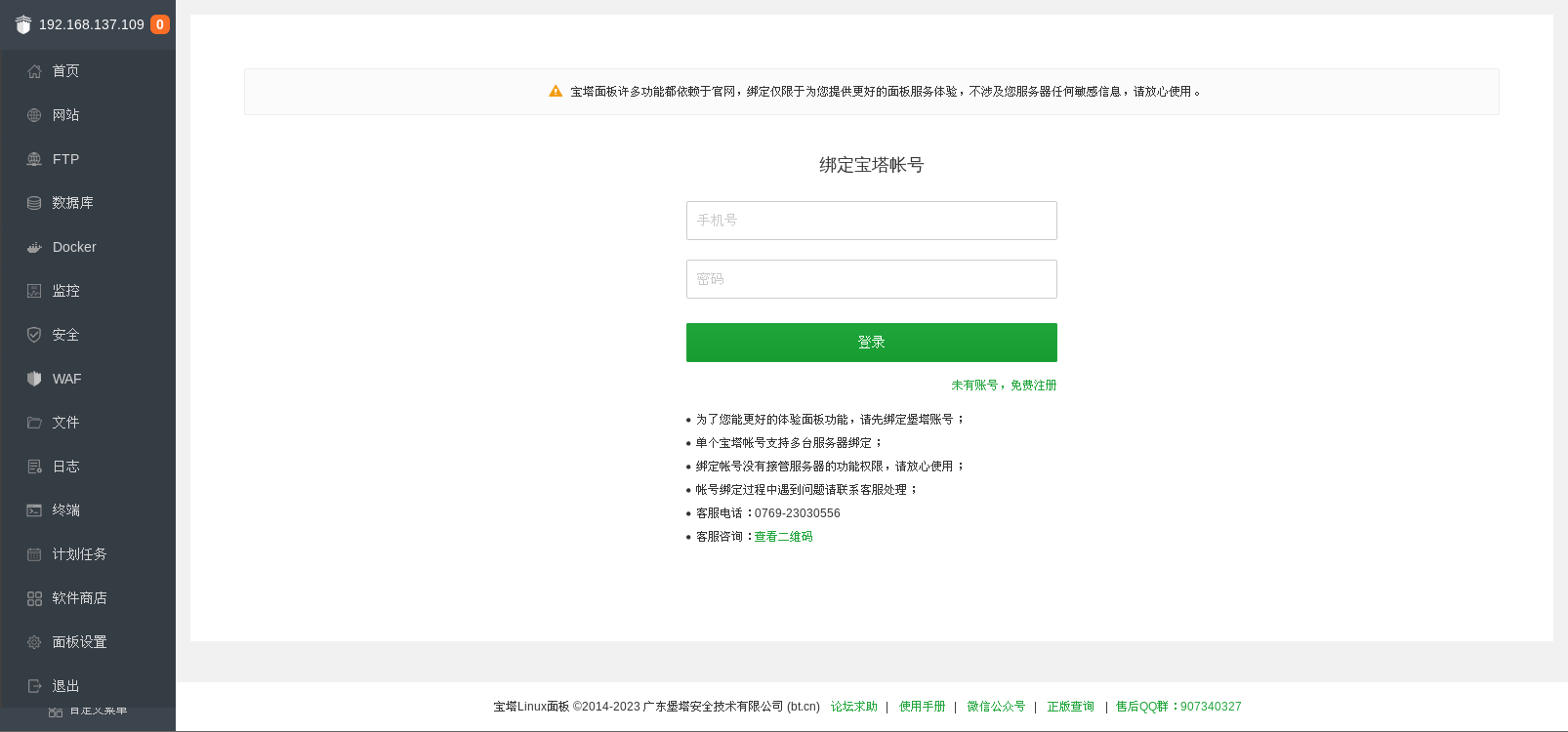1568x732 pixels.
Task: Focus the 密码 input field
Action: 872,279
